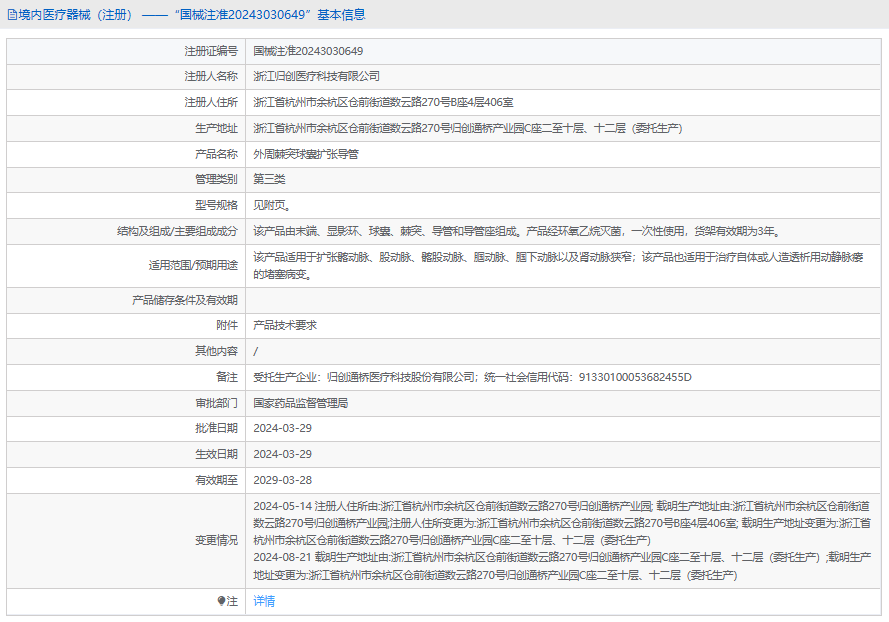This screenshot has width=889, height=622.
Task: Click the 变更情况 row label
Action: click(x=216, y=540)
